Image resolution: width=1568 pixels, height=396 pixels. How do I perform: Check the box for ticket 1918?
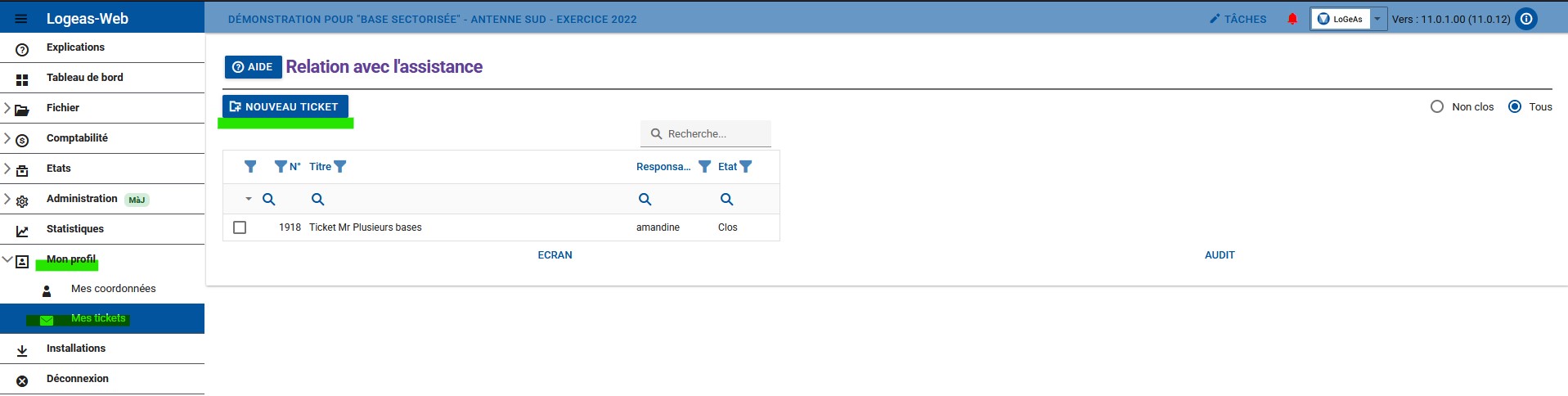point(240,227)
